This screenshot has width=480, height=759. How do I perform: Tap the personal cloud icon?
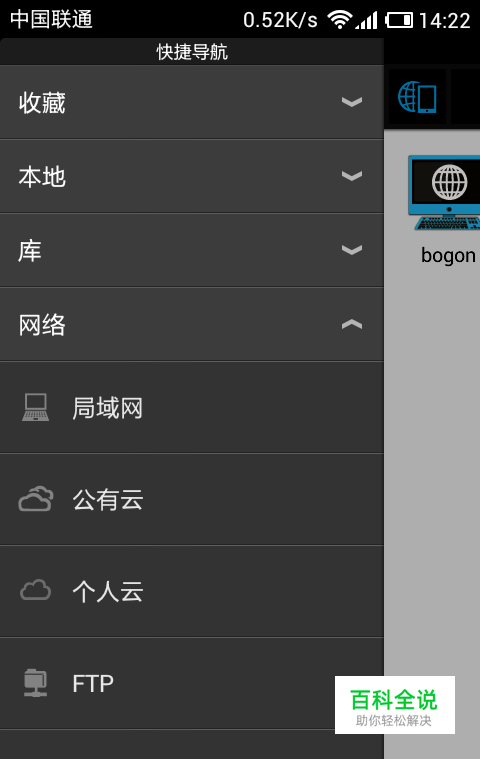(35, 591)
